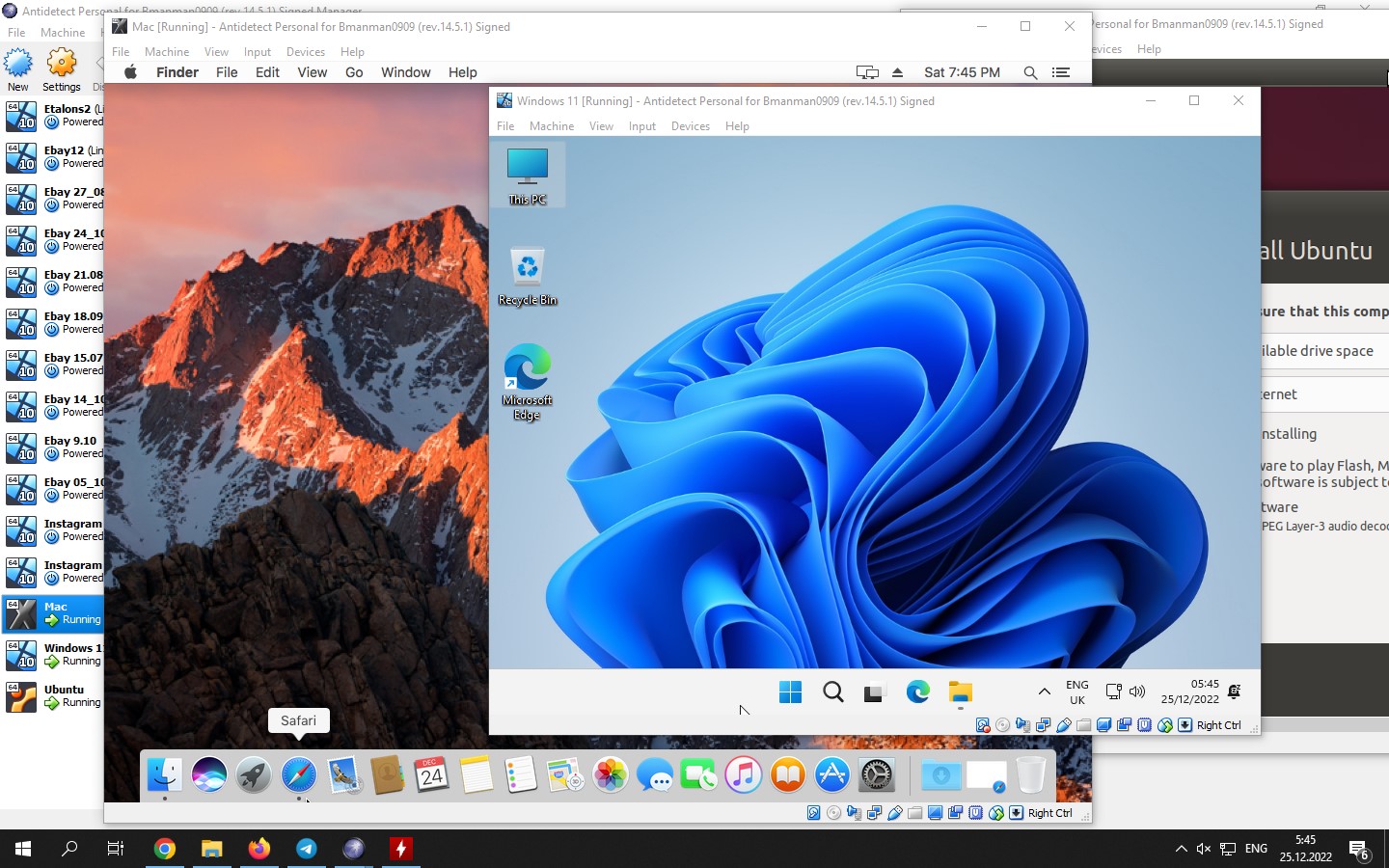Launch Firefox from the host Windows taskbar

[259, 850]
